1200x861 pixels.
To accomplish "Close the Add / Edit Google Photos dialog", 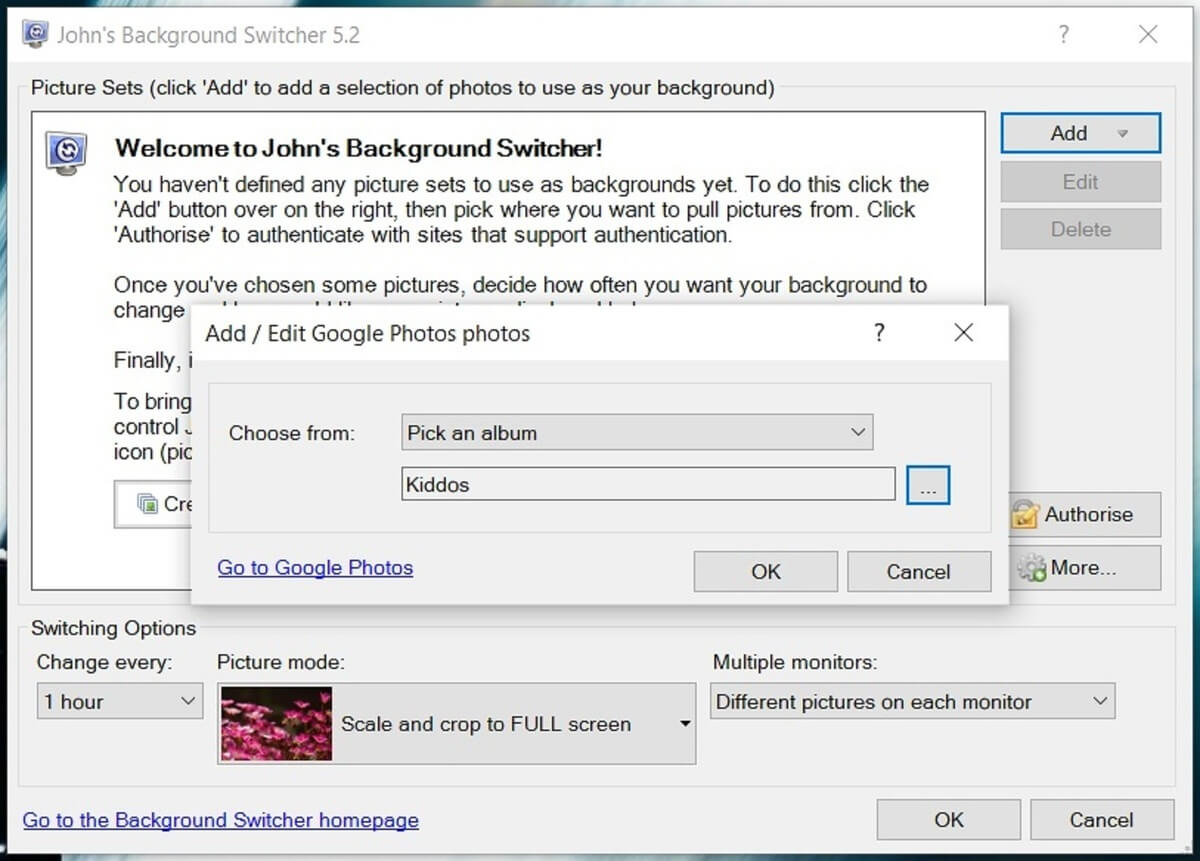I will pos(963,333).
